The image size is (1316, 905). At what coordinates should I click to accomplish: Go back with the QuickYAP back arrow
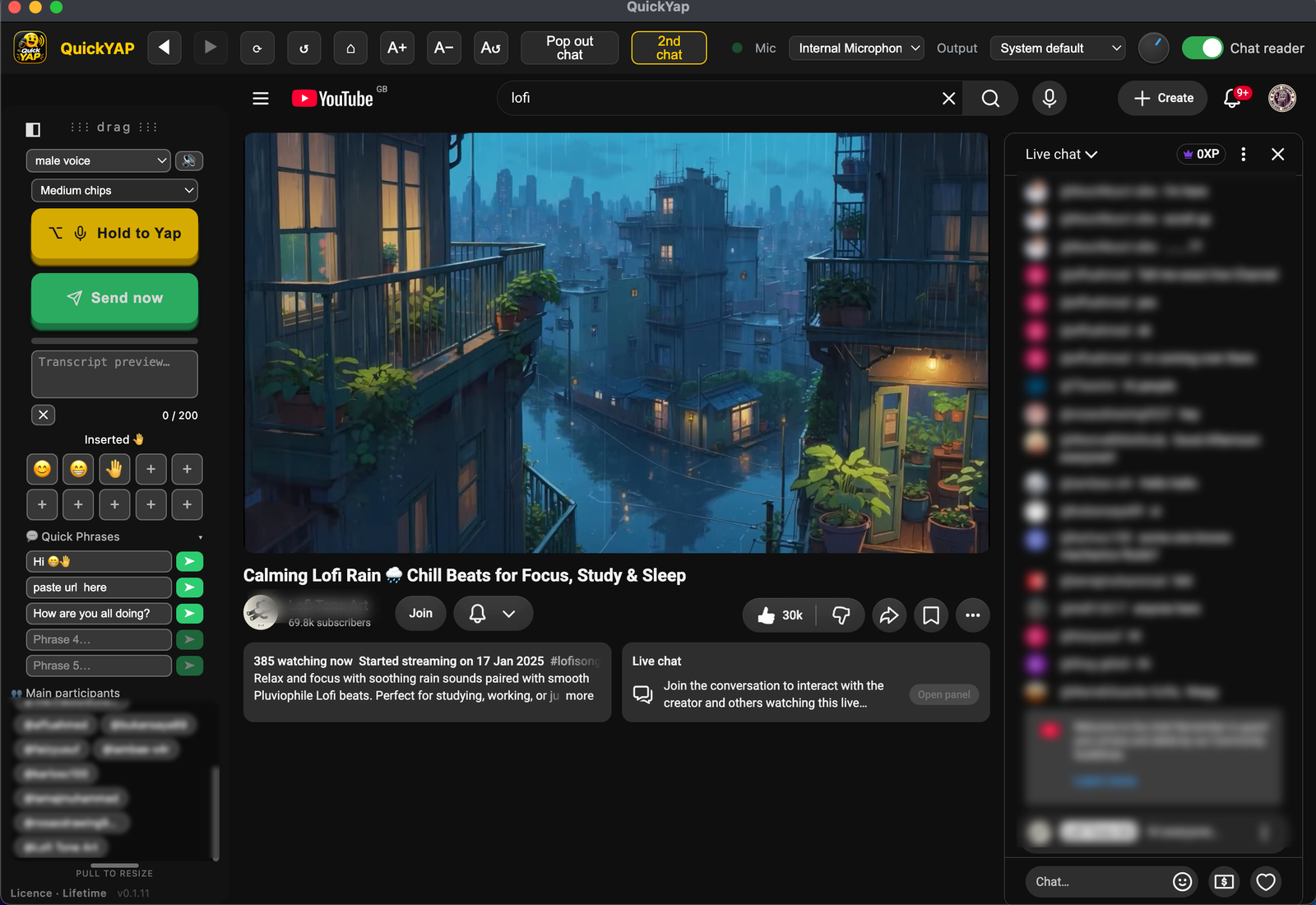(164, 48)
